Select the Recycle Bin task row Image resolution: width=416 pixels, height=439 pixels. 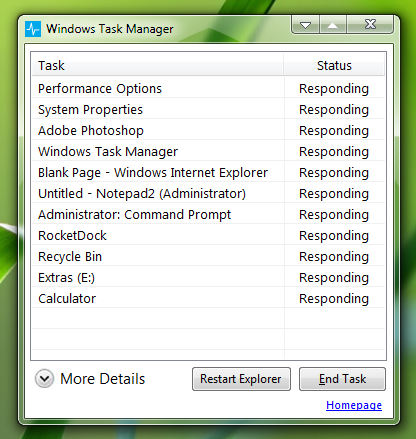(x=208, y=257)
